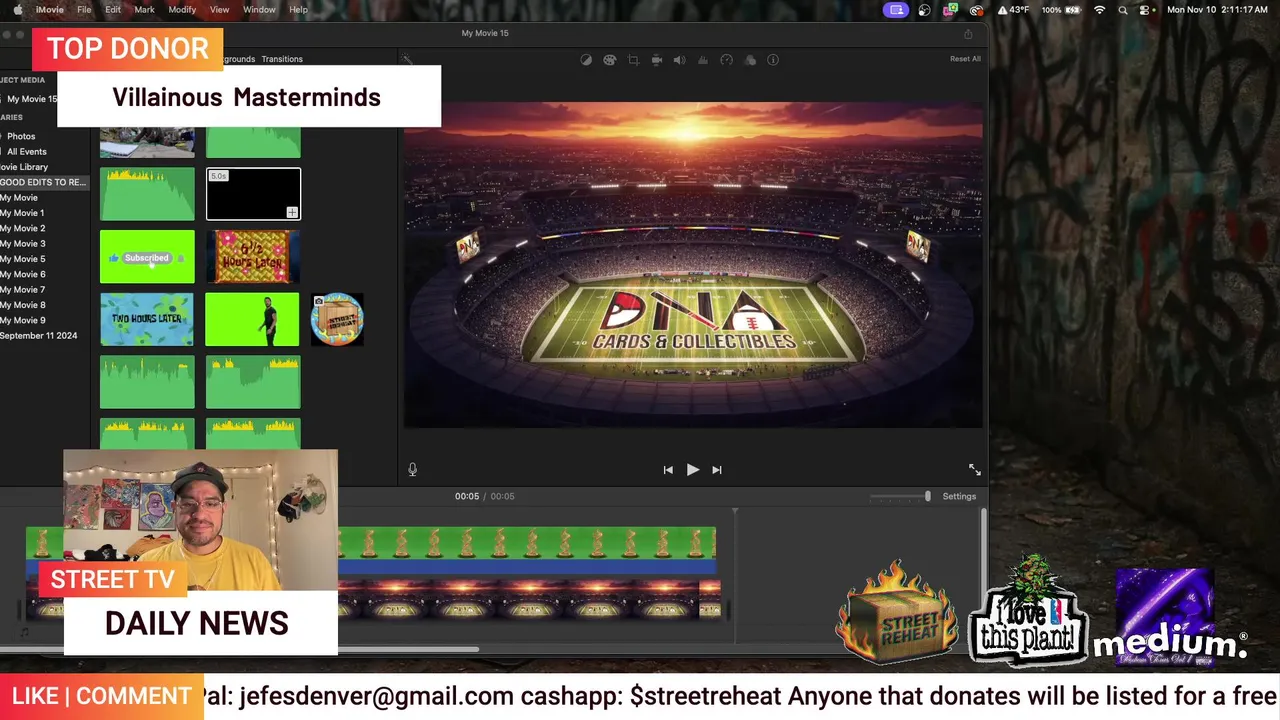This screenshot has height=720, width=1280.
Task: Select the green trophy clip in timeline
Action: tap(527, 543)
